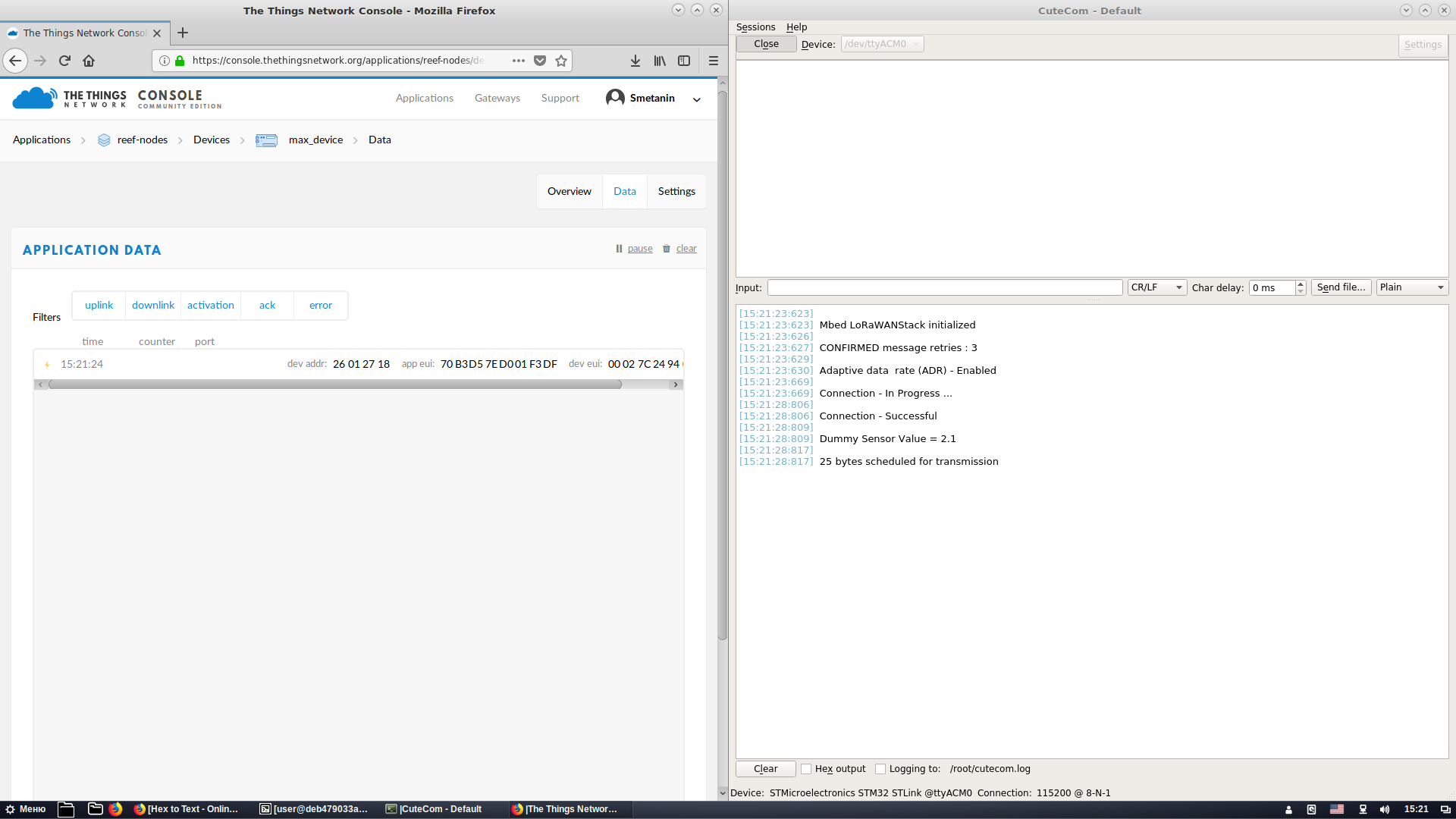
Task: Click the site info icon in address bar
Action: pos(164,61)
